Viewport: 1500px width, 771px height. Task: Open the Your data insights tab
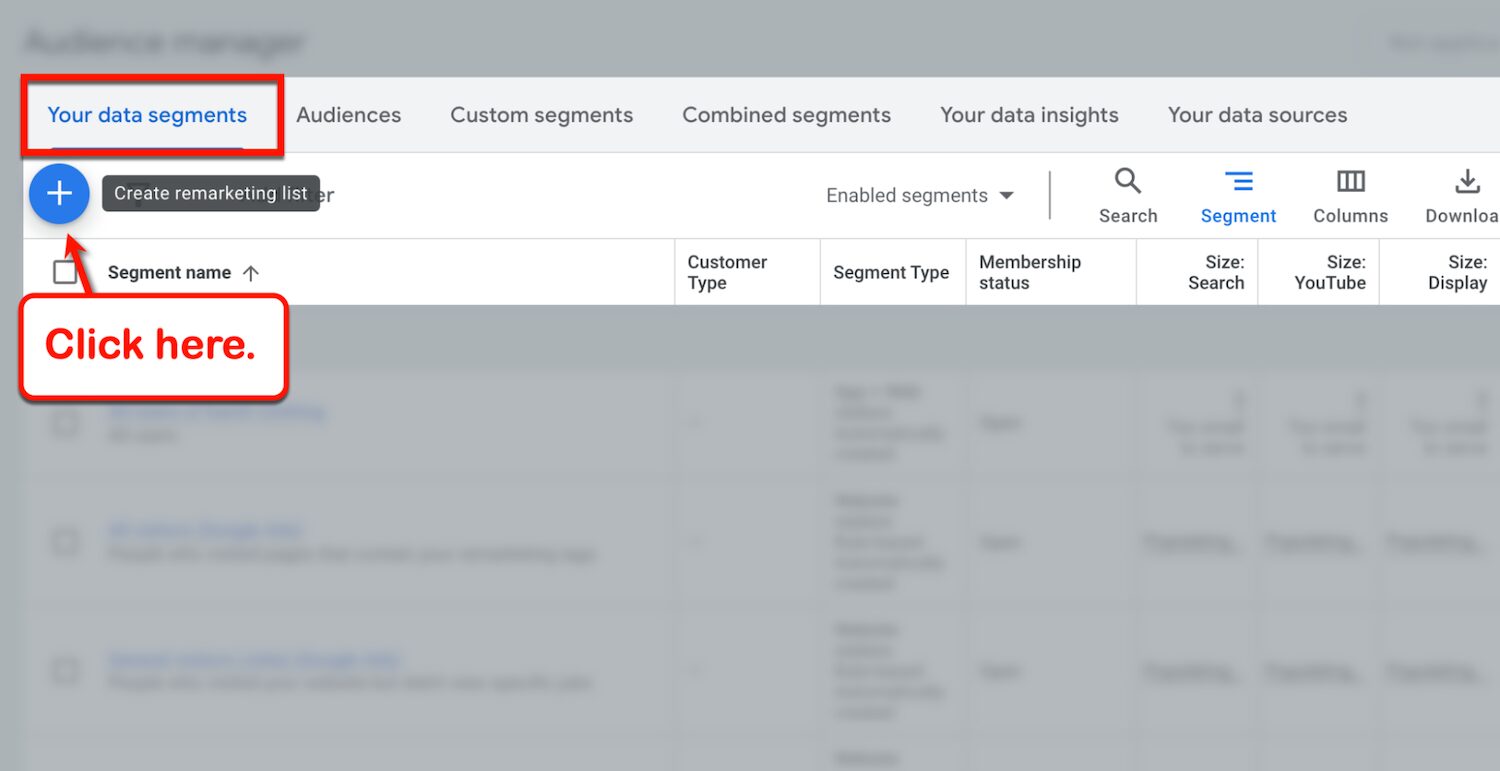click(x=1029, y=115)
